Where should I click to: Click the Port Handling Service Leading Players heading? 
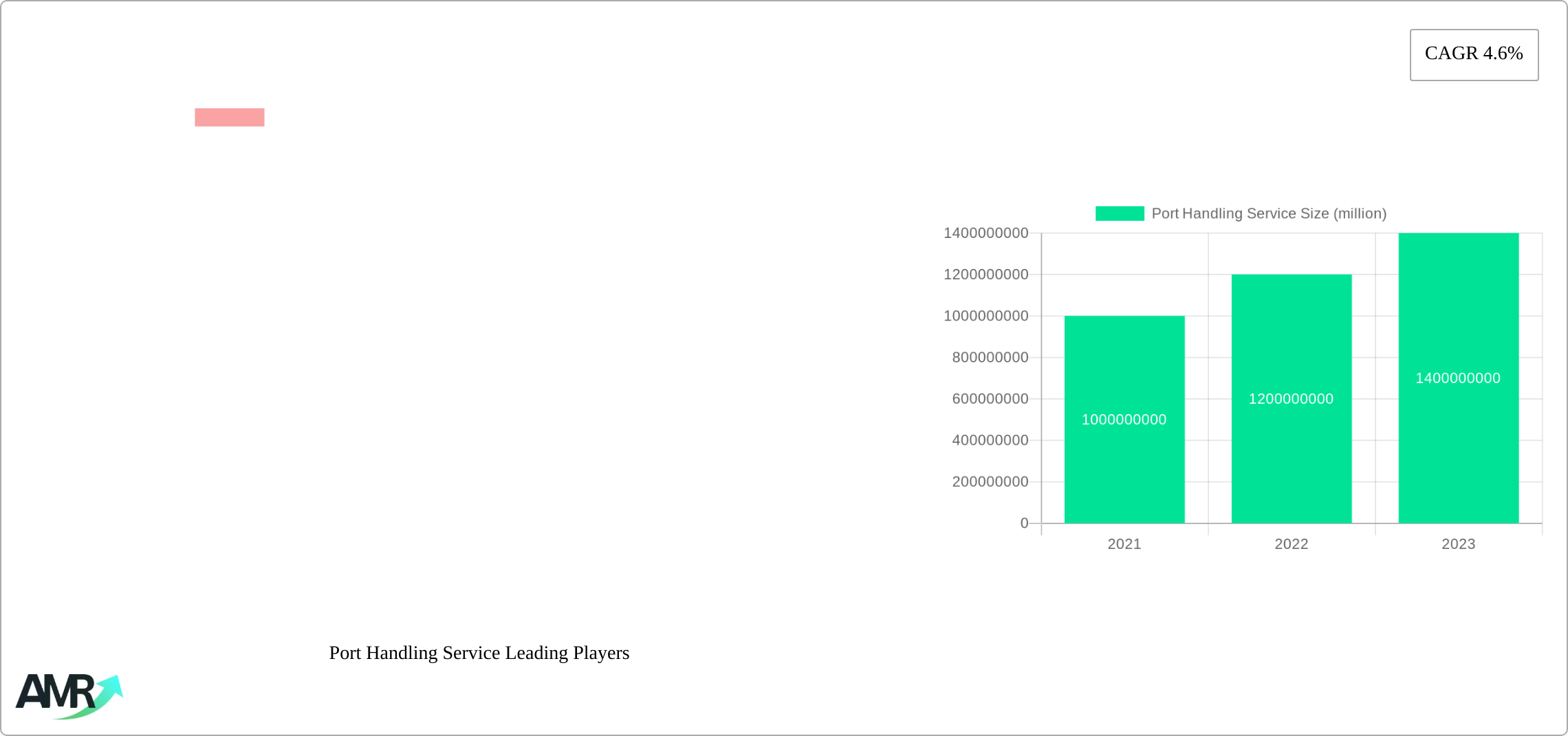pos(479,653)
